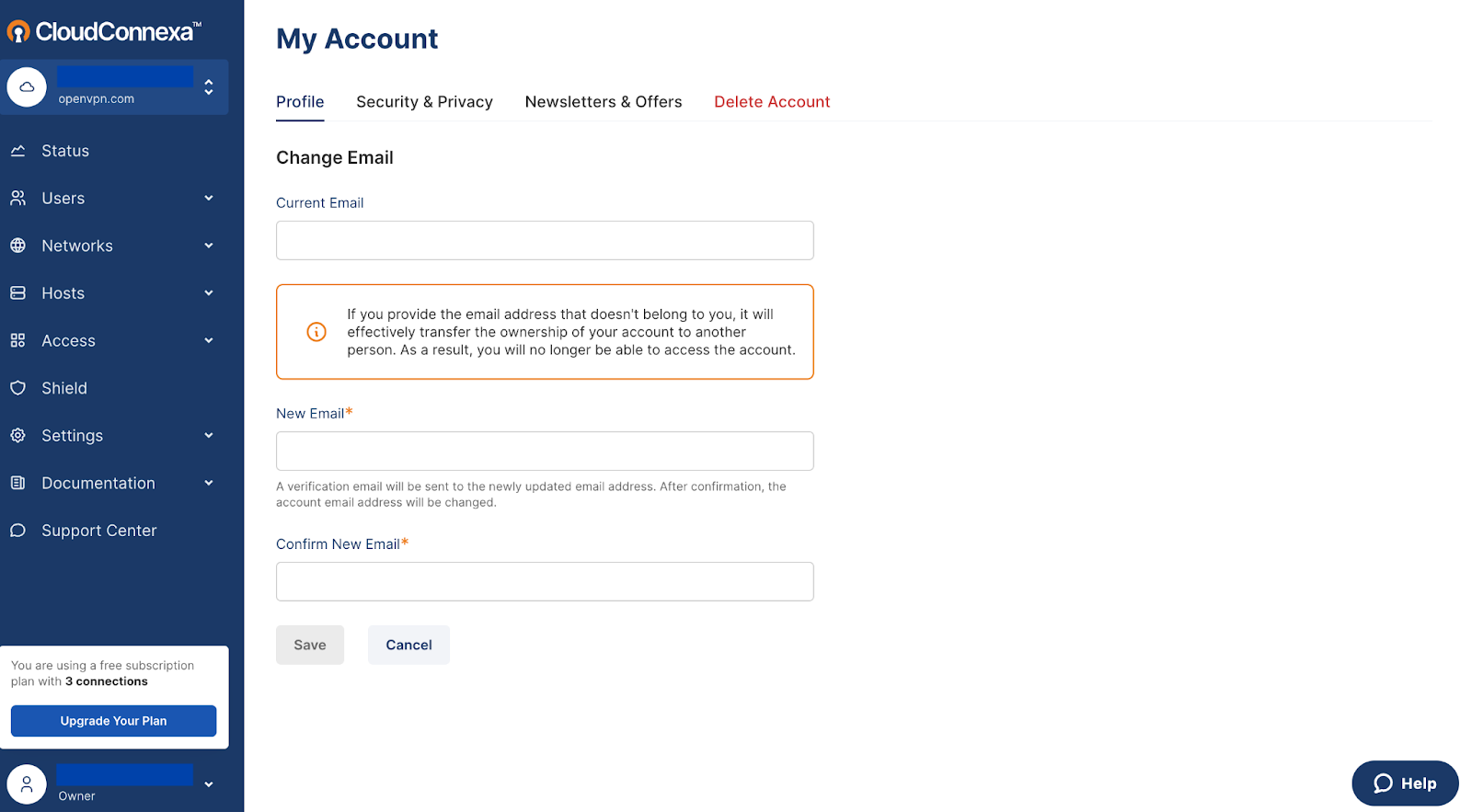Click the Owner profile avatar icon
The height and width of the screenshot is (812, 1472).
[x=27, y=784]
